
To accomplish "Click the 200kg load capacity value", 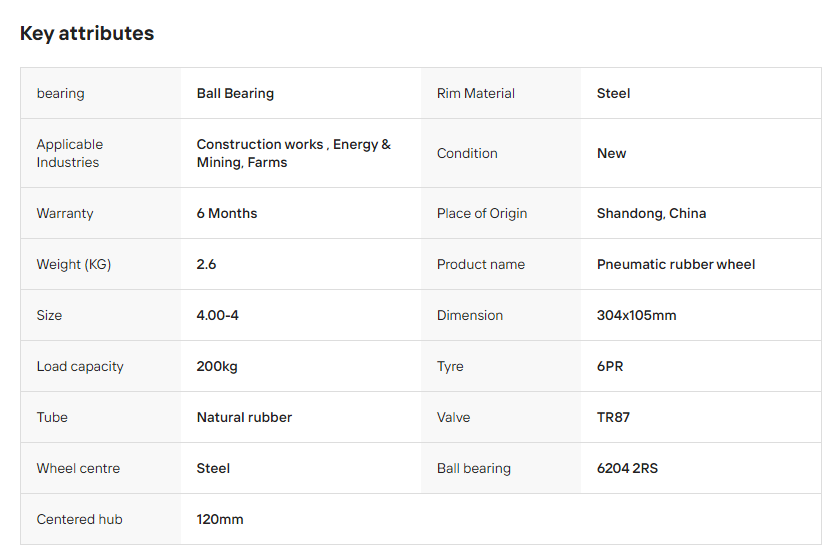I will coord(217,366).
